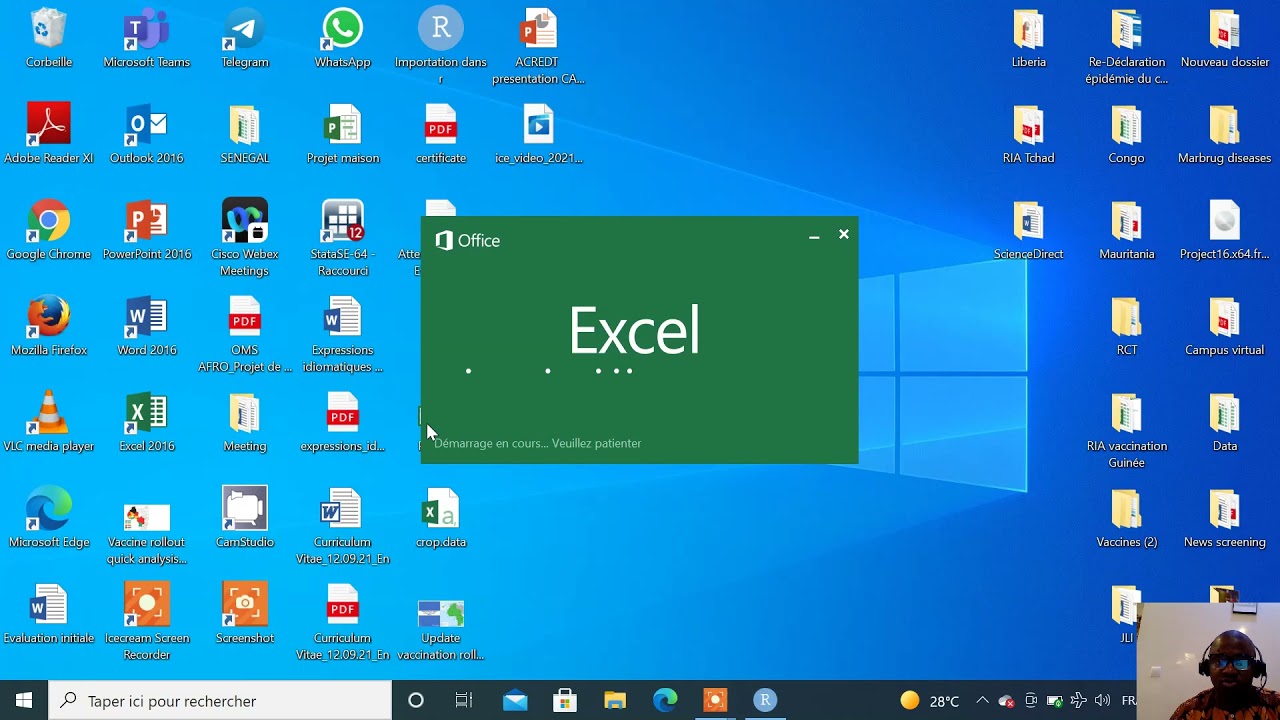Viewport: 1280px width, 720px height.
Task: Click the ACREDT presentation PowerPoint file
Action: tap(539, 46)
